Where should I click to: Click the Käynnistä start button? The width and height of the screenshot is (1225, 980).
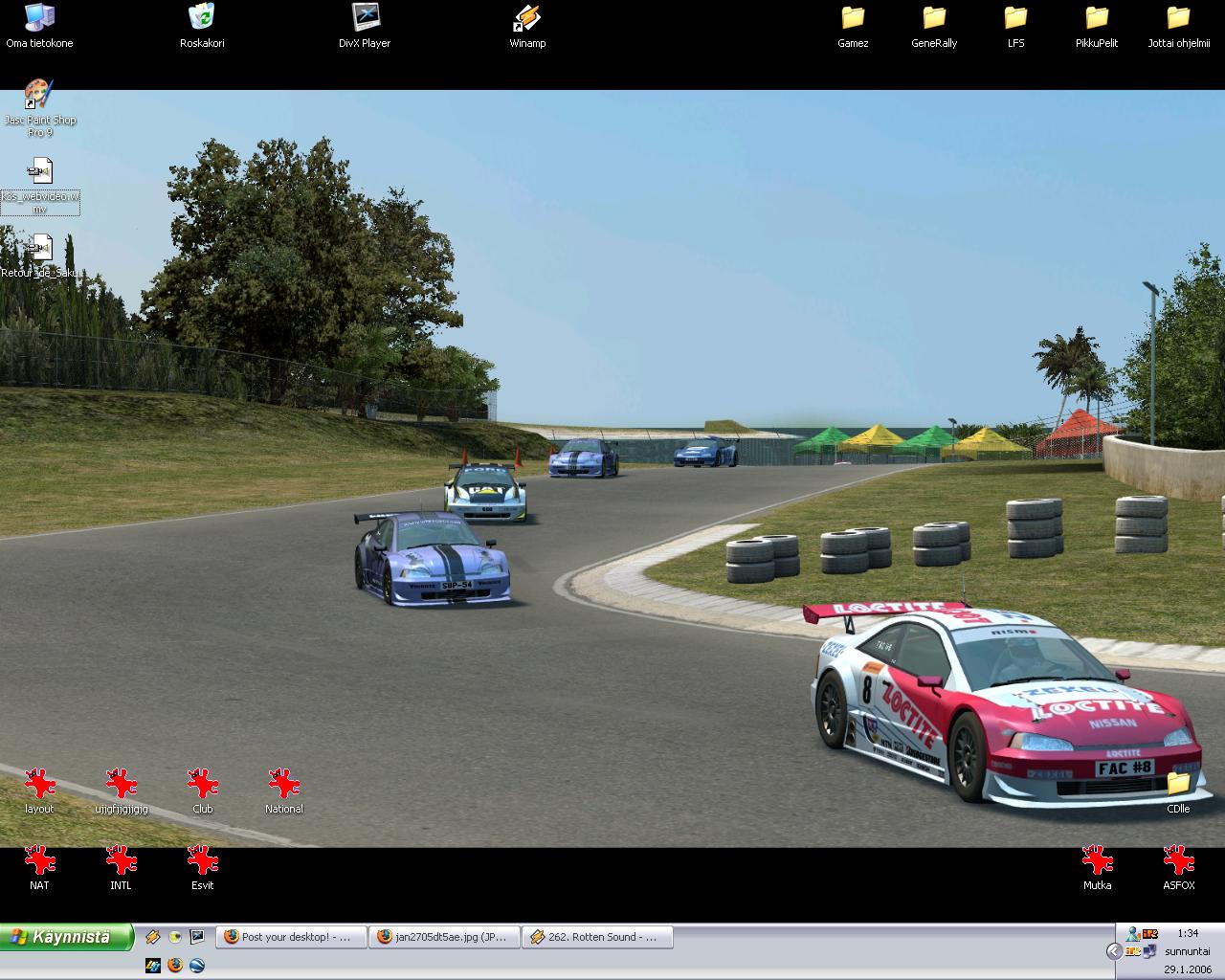click(66, 937)
